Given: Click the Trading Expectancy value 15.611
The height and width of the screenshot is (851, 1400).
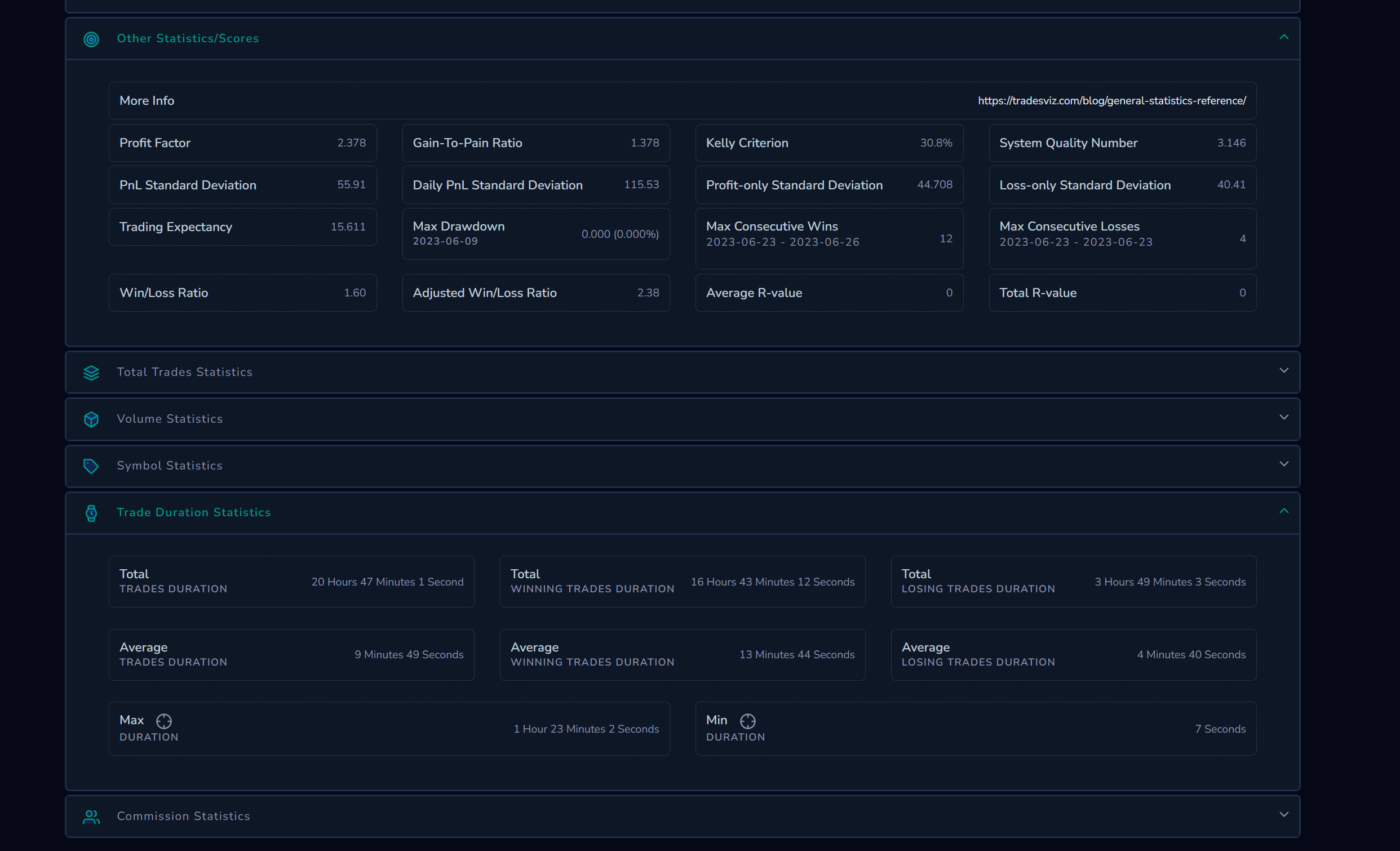Looking at the screenshot, I should click(348, 227).
